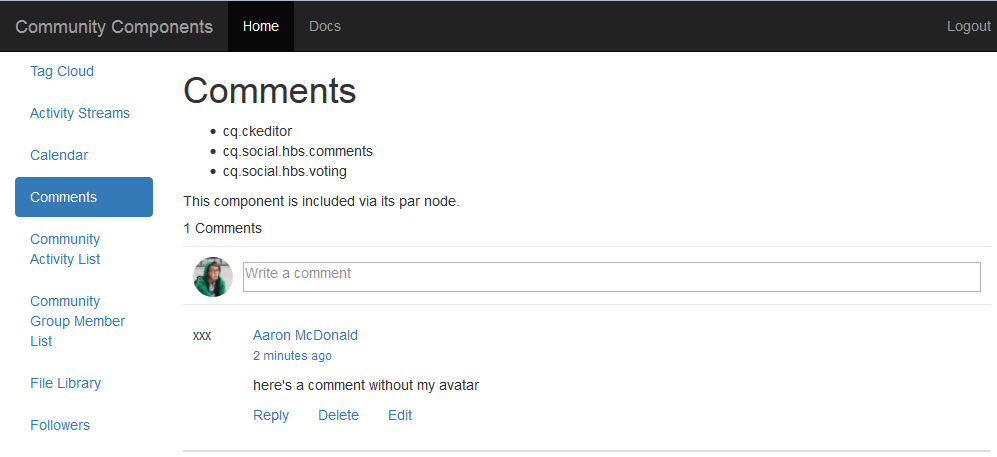997x457 pixels.
Task: Open File Library from the sidebar
Action: pyautogui.click(x=65, y=383)
